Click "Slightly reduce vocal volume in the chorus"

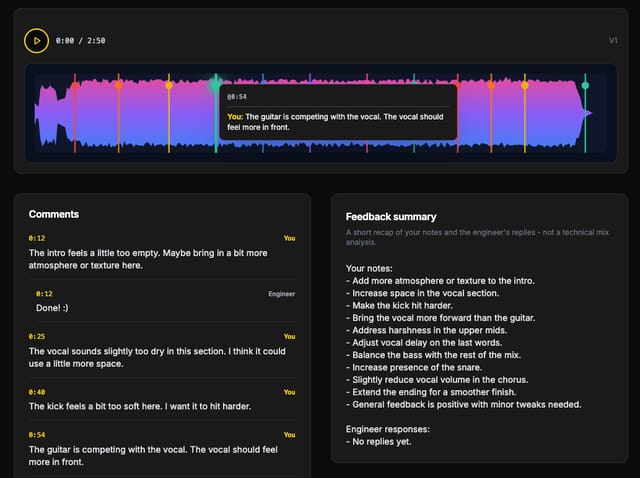coord(437,380)
